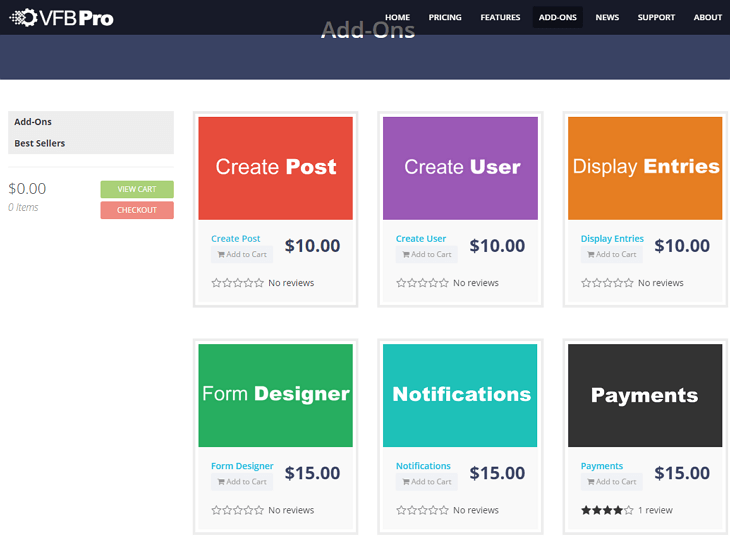Click the Create User star rating
Image resolution: width=730 pixels, height=538 pixels.
422,283
